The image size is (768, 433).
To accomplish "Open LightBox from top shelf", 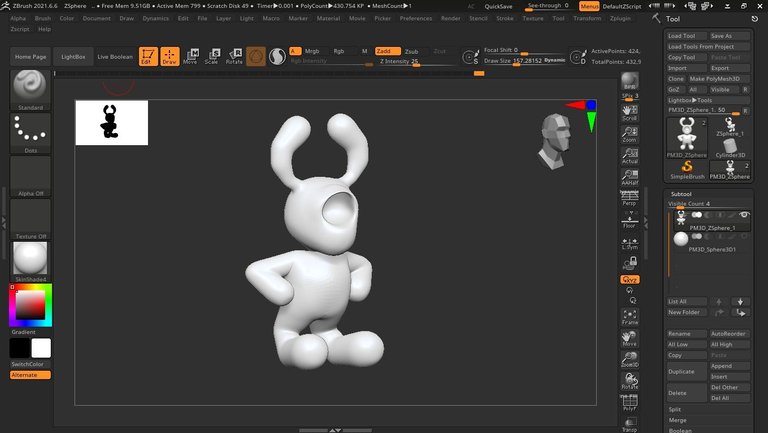I will 73,56.
